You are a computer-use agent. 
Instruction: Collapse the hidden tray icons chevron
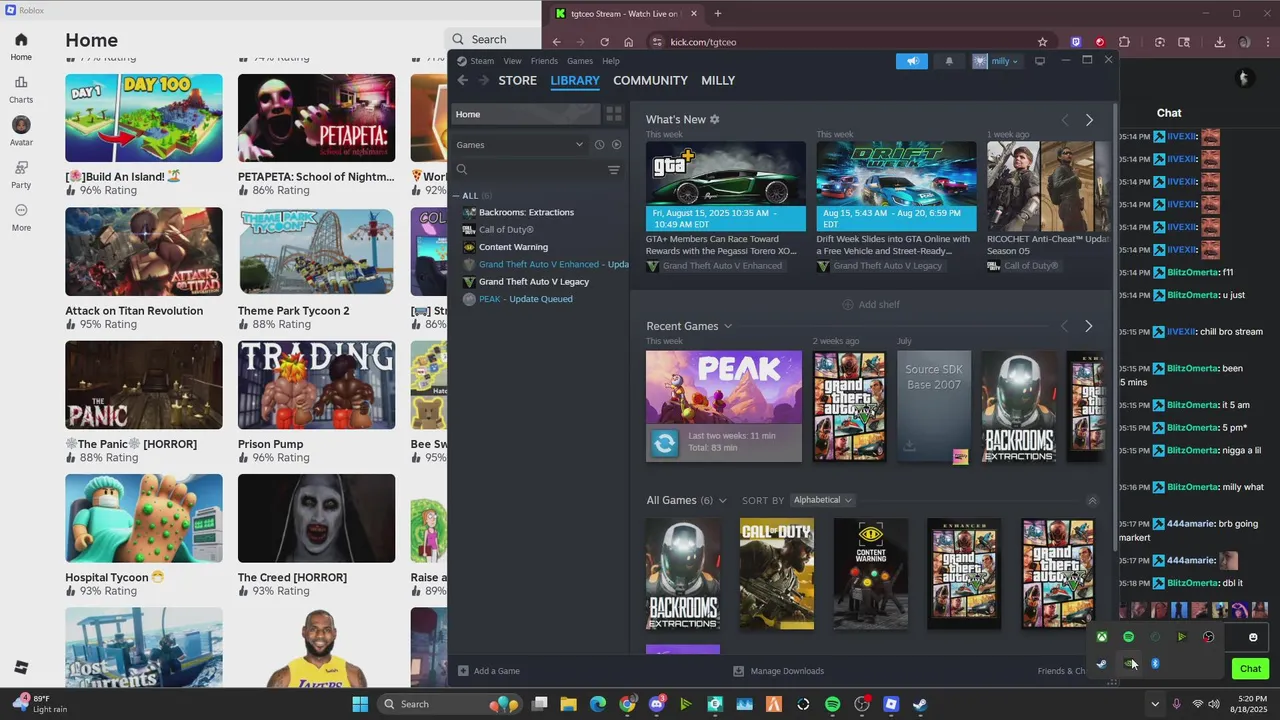tap(1154, 704)
